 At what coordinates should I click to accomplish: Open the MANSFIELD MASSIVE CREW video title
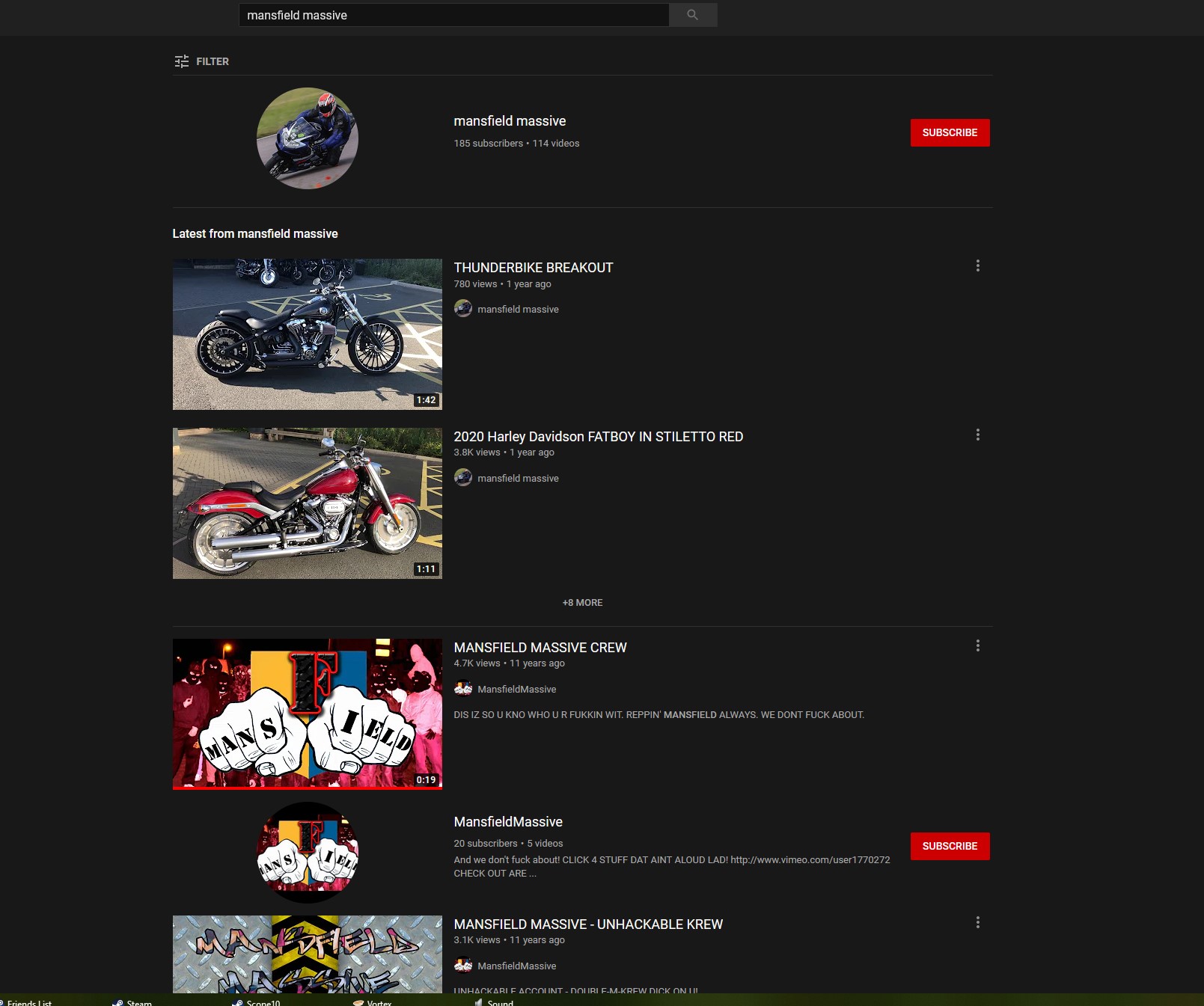540,648
